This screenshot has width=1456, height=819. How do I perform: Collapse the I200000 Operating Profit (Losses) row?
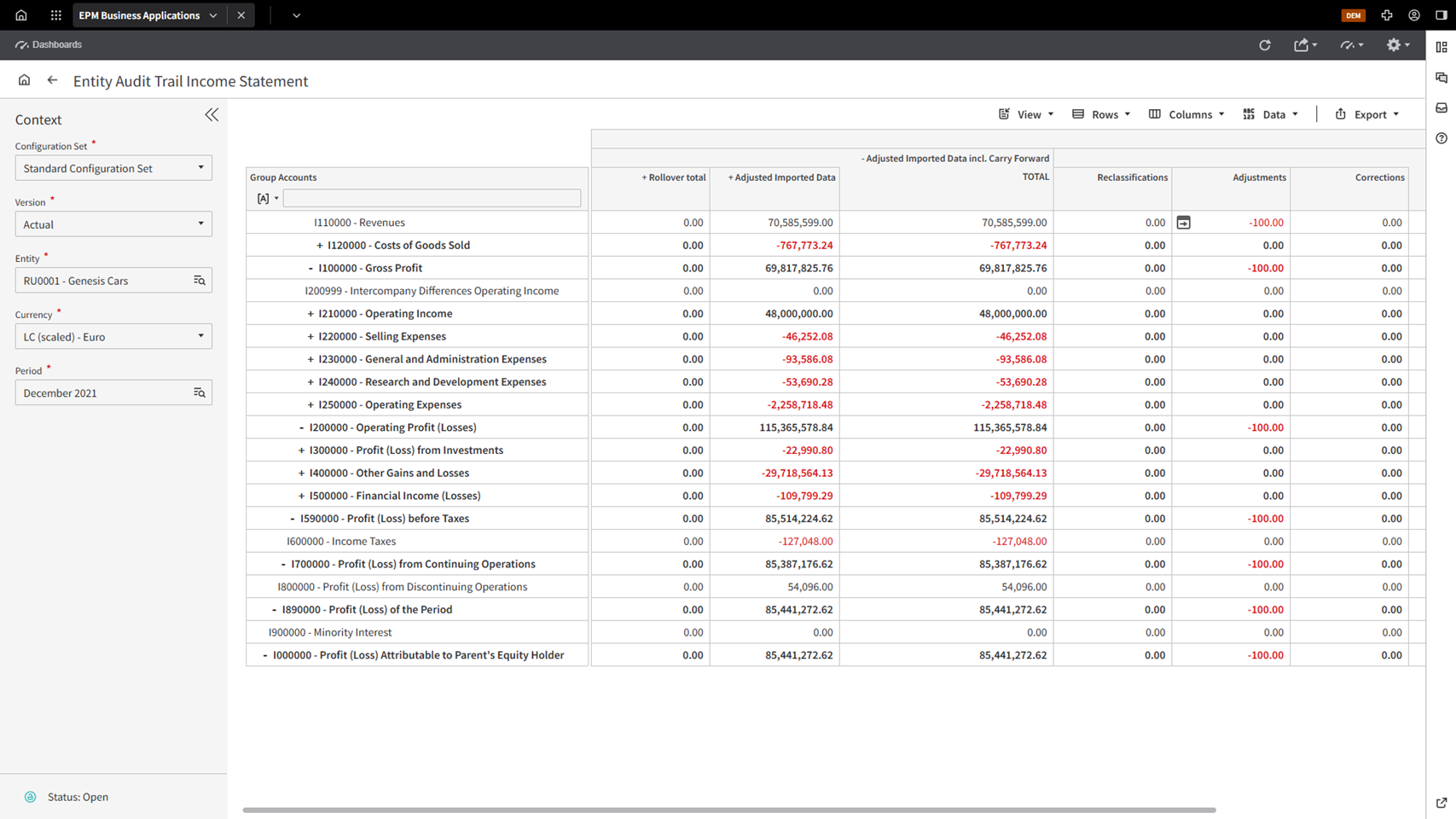coord(301,427)
